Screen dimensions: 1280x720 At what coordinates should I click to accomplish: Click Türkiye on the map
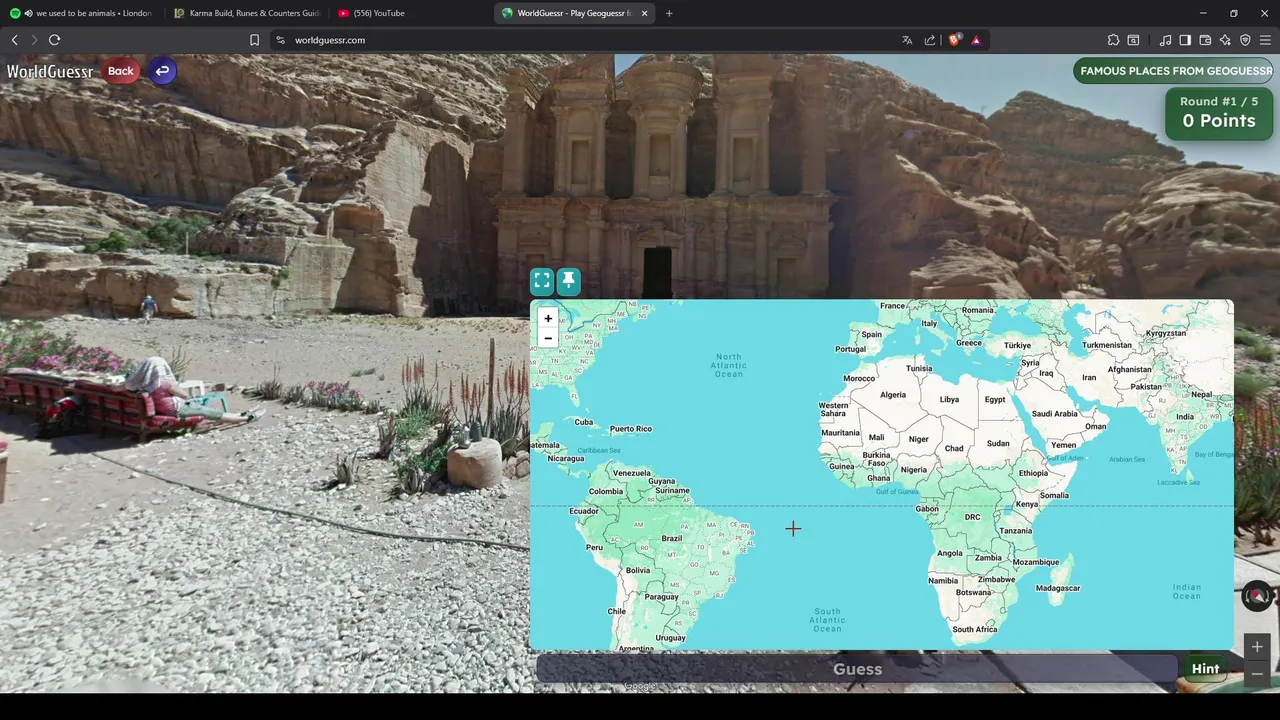coord(1017,345)
